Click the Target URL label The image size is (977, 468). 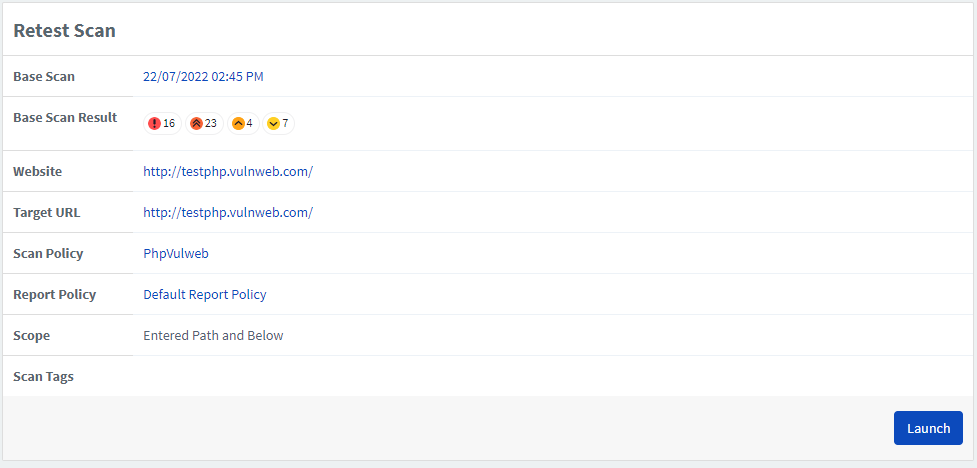[47, 213]
